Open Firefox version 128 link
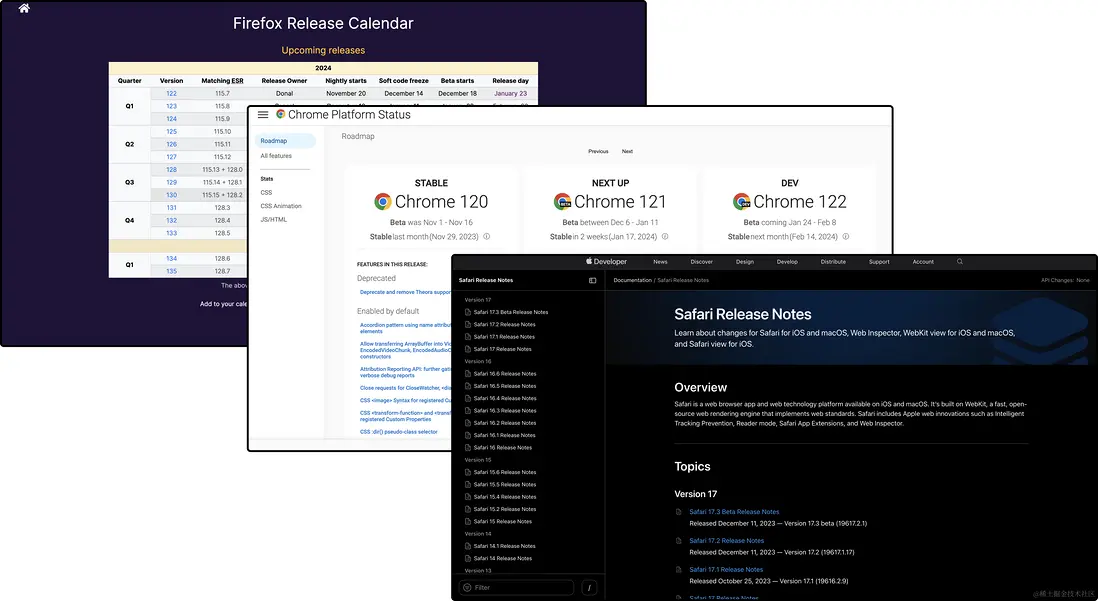 172,170
